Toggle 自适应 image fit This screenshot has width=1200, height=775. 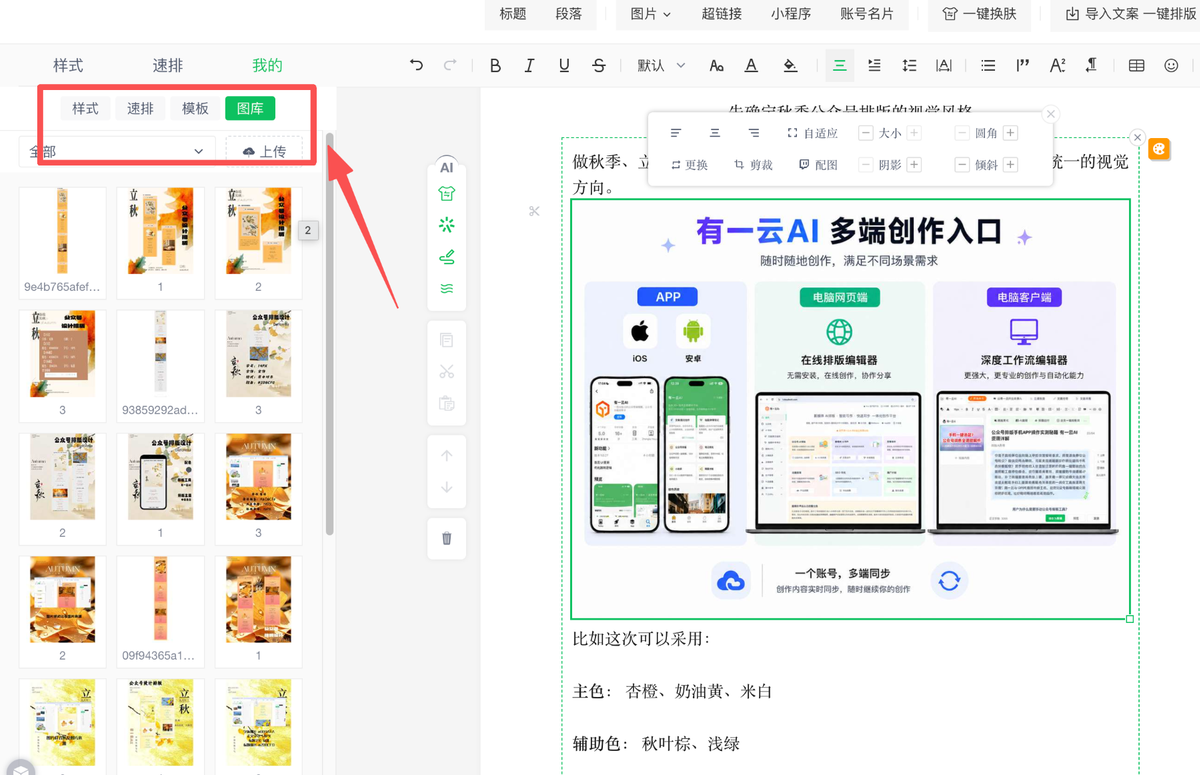[812, 133]
